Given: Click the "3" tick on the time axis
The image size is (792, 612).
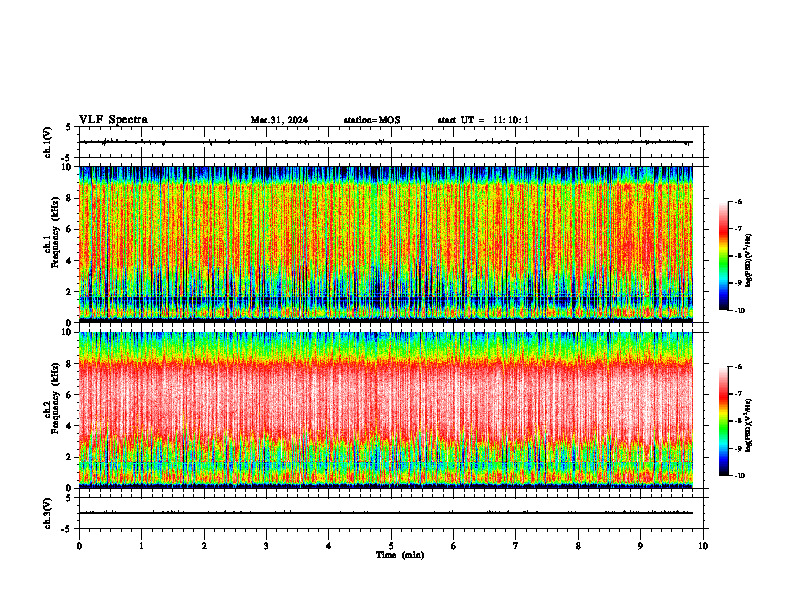Looking at the screenshot, I should click(x=266, y=546).
